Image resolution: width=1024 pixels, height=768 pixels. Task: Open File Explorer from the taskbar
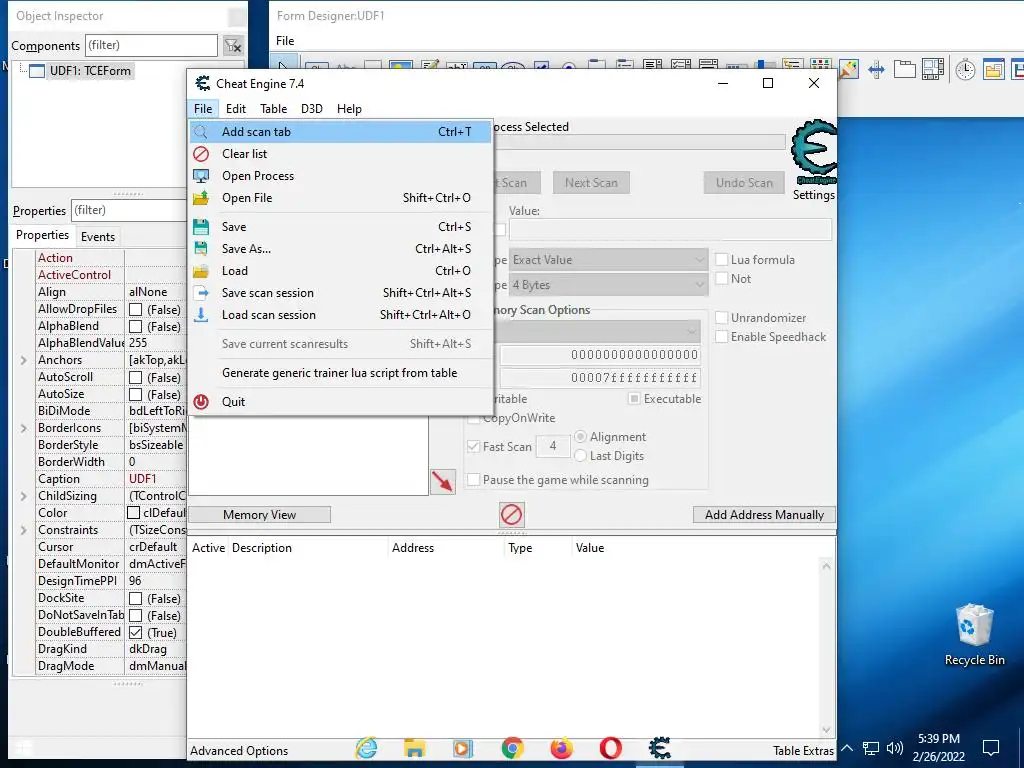[x=414, y=748]
